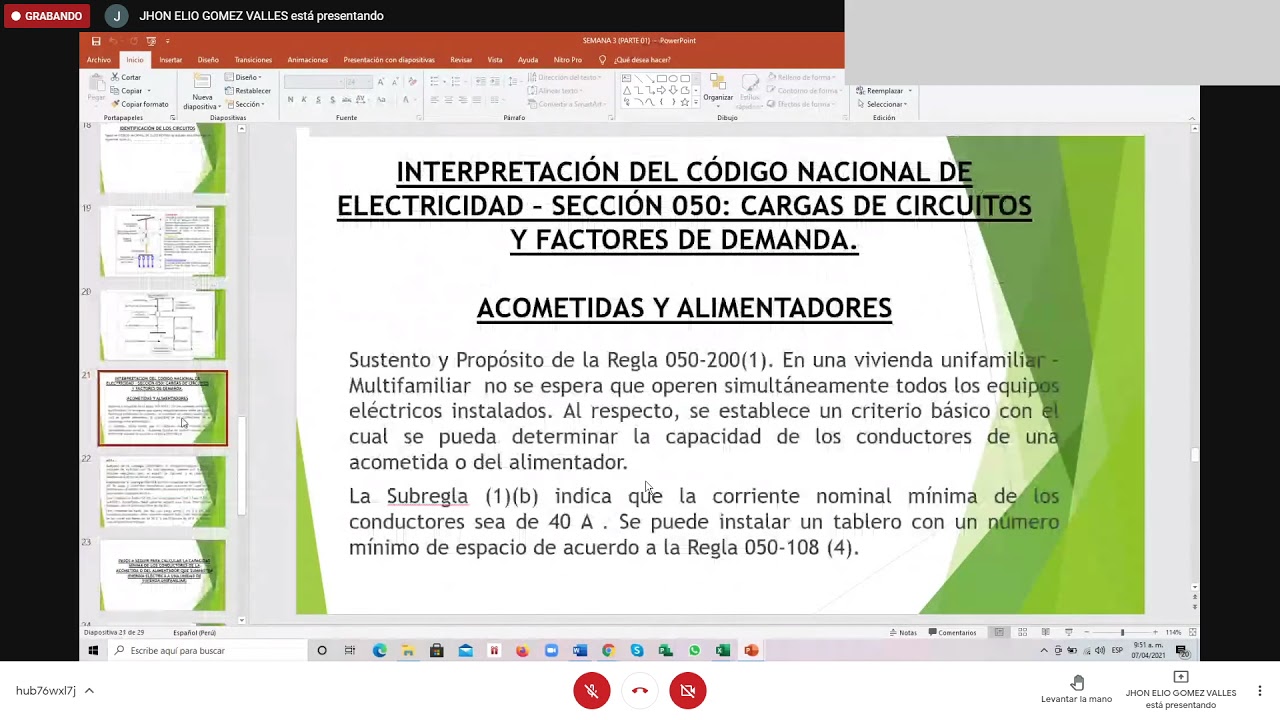The width and height of the screenshot is (1280, 720).
Task: Open Microsoft Edge from the taskbar
Action: 379,651
